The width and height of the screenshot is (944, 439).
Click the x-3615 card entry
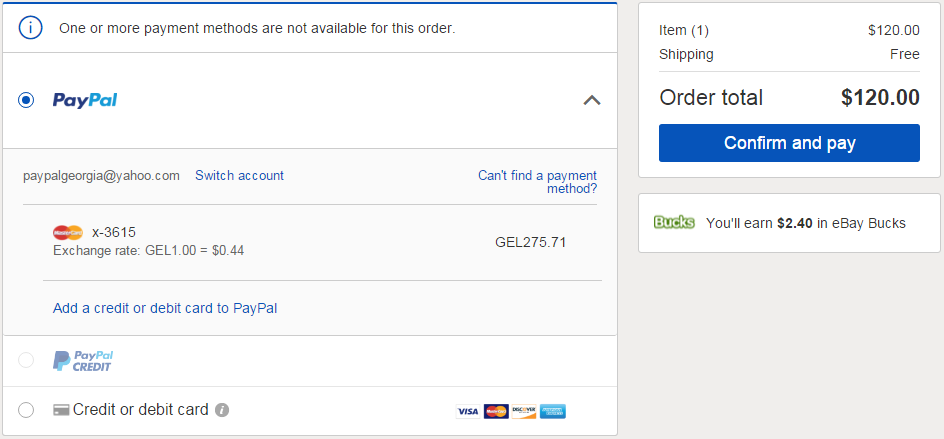click(114, 232)
